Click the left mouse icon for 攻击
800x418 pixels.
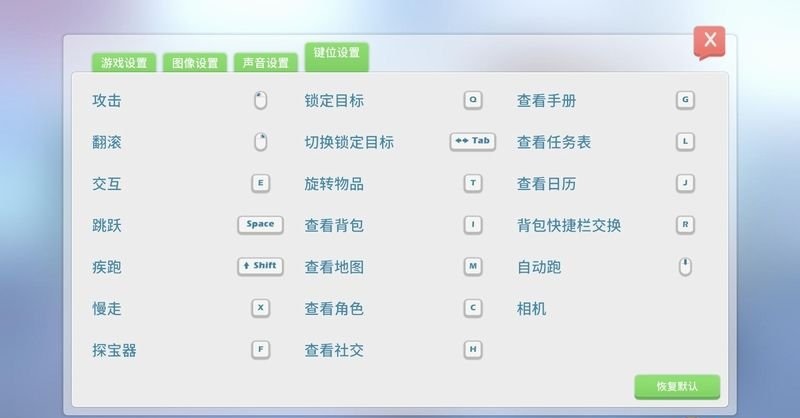point(260,100)
